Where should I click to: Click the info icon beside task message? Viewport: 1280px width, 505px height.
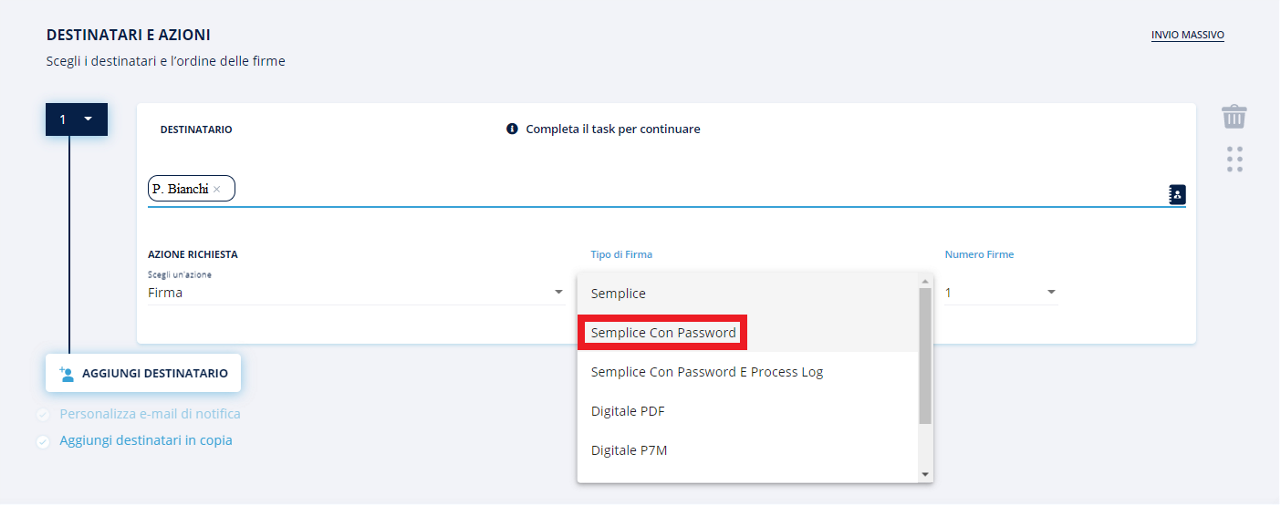point(512,129)
